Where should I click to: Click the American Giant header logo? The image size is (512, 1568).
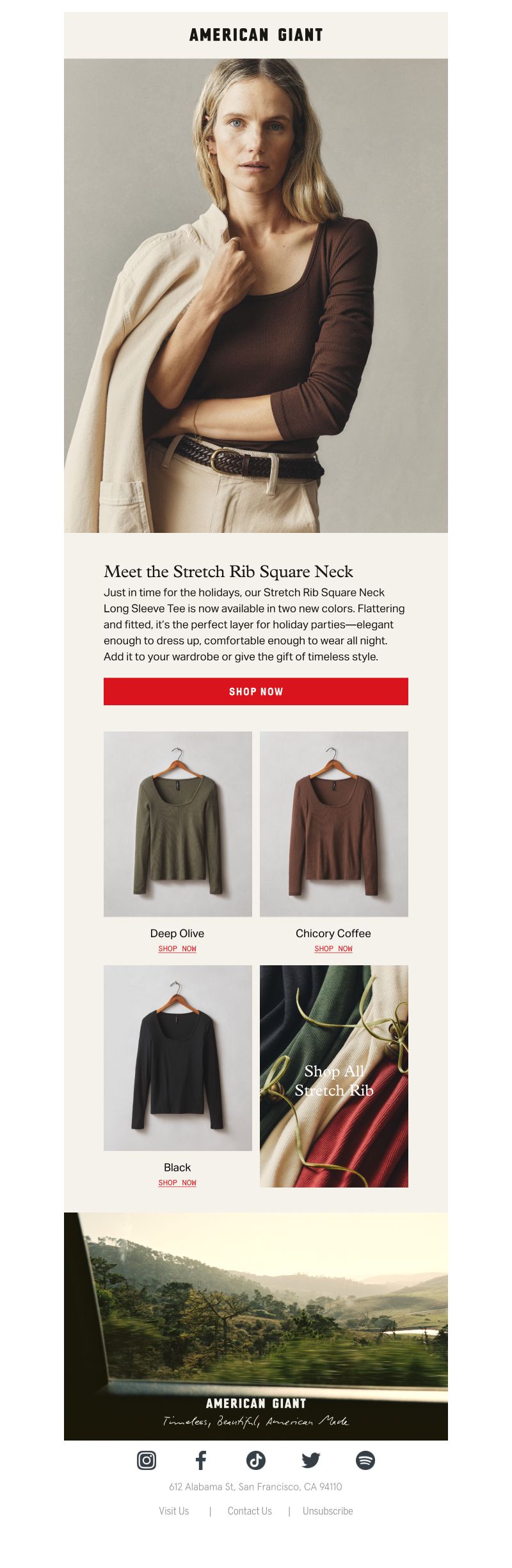click(x=256, y=35)
